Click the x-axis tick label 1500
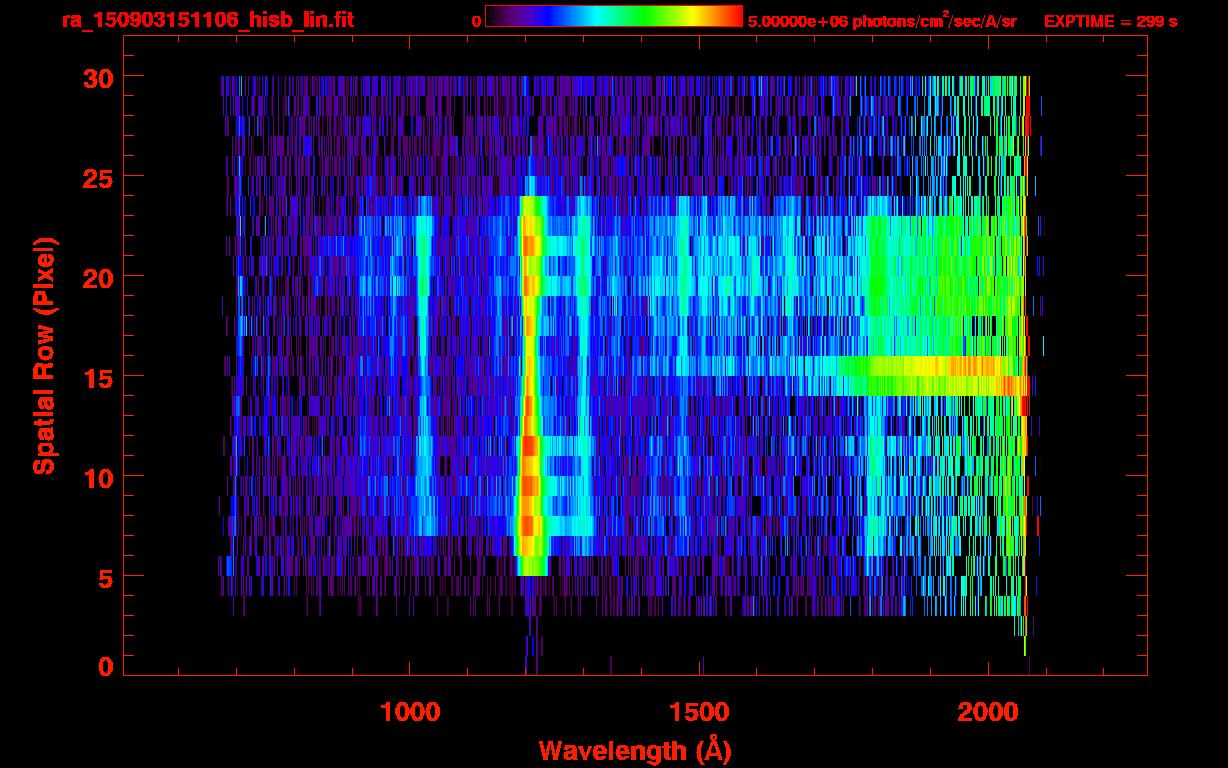The image size is (1228, 768). pos(699,711)
